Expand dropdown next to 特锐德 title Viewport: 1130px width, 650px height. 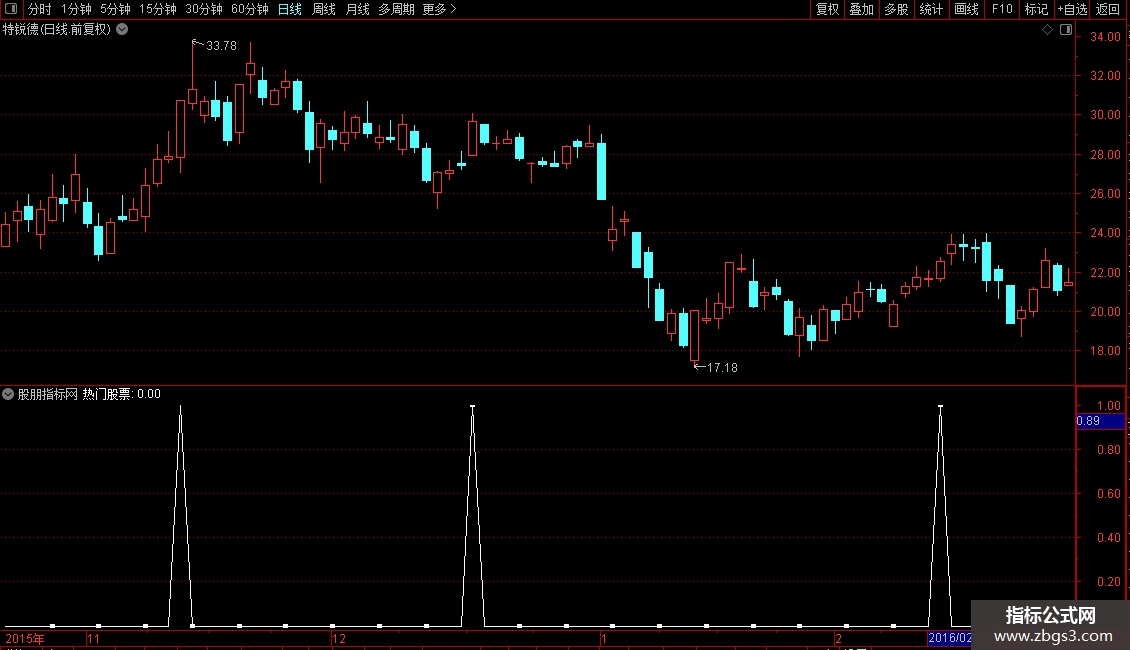point(123,30)
